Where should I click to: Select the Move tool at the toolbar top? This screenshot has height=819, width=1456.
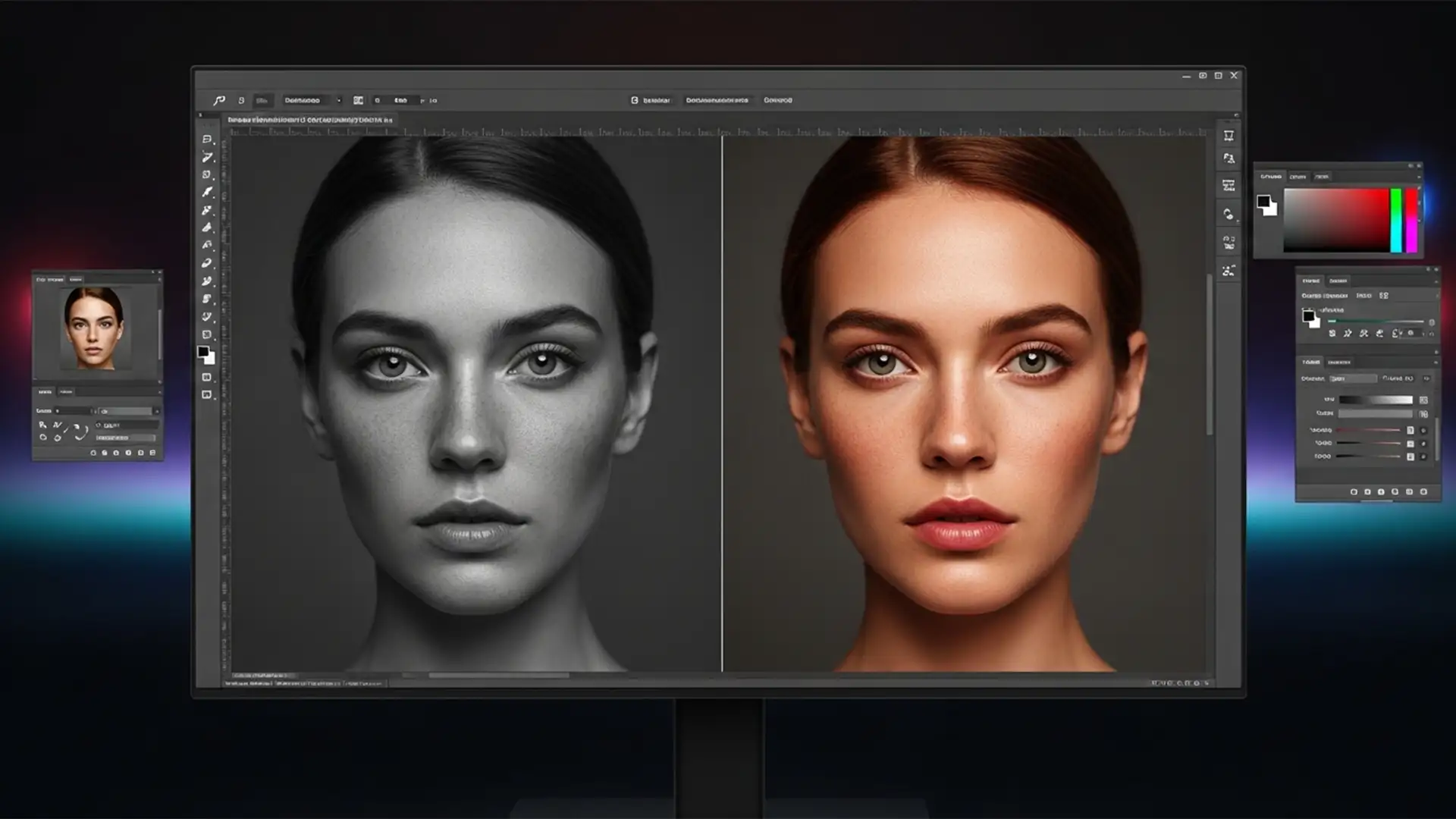206,141
